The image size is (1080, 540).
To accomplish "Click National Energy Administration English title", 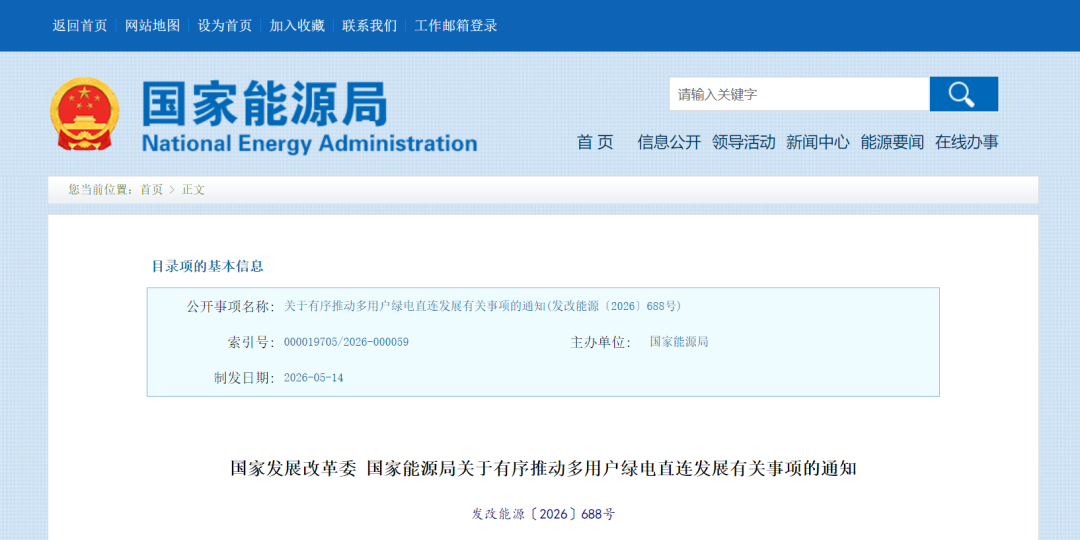I will click(309, 143).
